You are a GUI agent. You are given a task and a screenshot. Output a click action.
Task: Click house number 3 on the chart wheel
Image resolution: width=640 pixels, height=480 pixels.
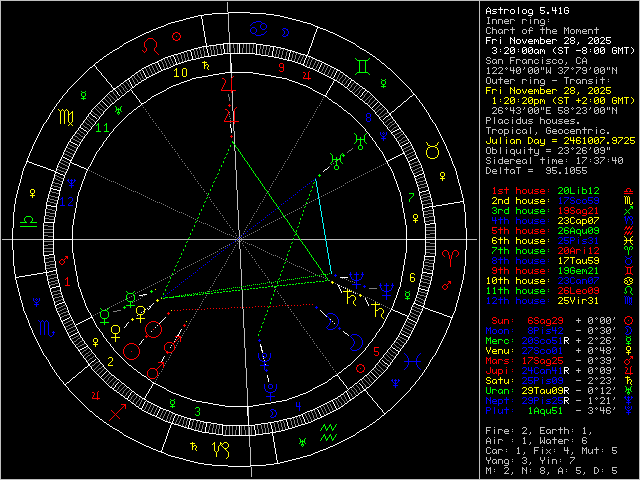coord(197,410)
